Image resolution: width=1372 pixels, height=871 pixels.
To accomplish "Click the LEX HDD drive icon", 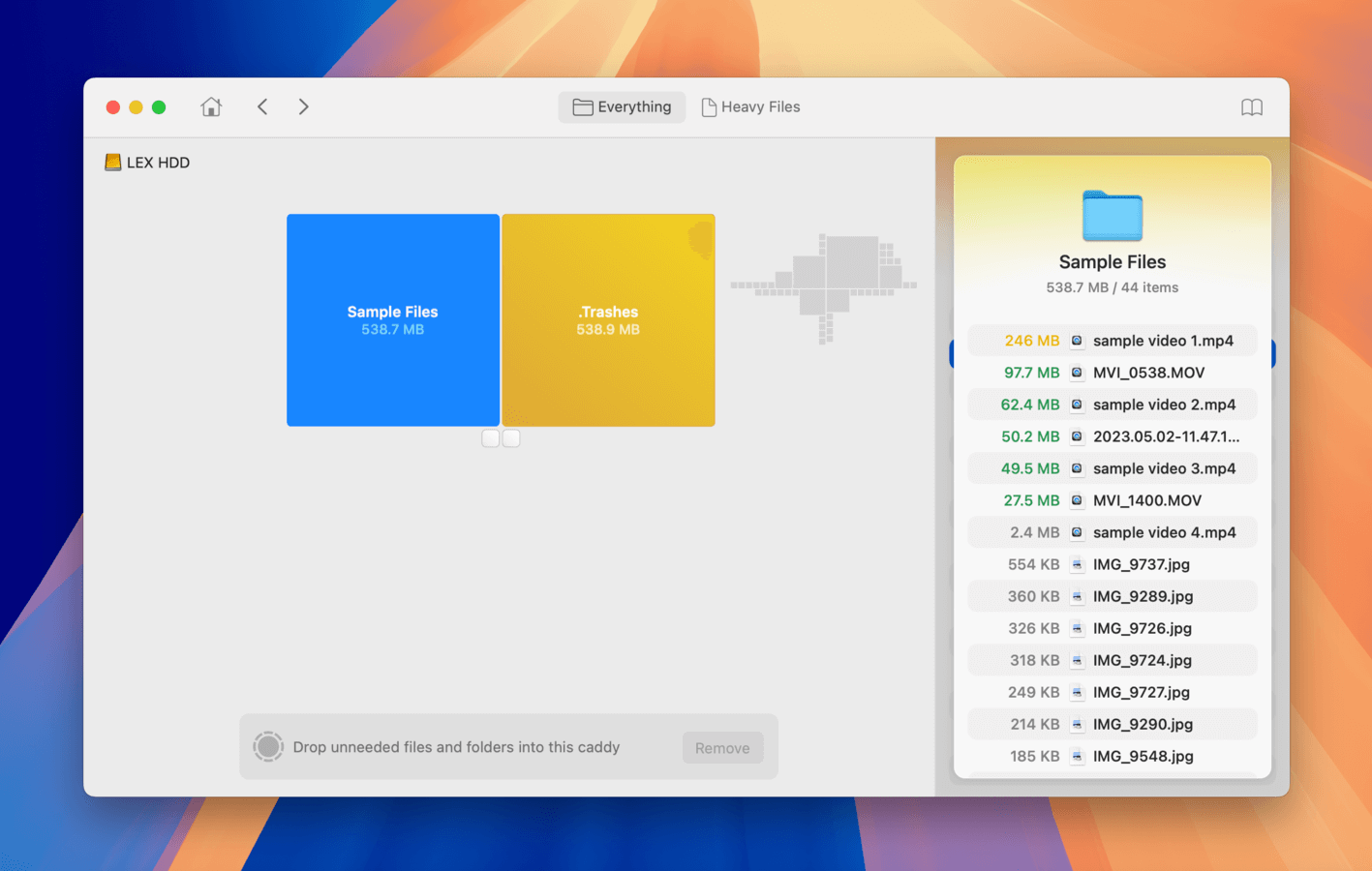I will point(113,163).
